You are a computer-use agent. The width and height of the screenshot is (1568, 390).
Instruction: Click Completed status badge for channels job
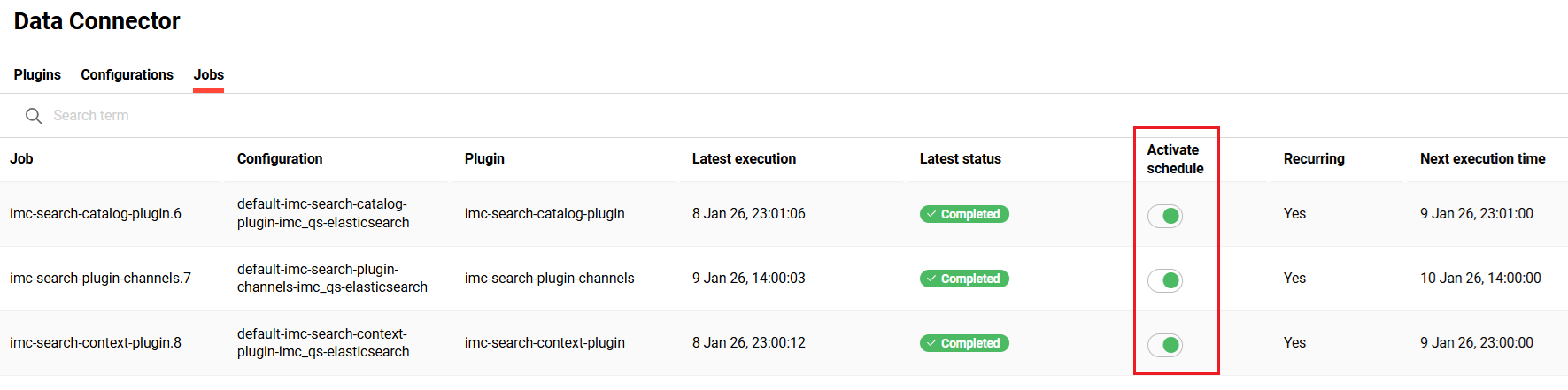[x=964, y=279]
